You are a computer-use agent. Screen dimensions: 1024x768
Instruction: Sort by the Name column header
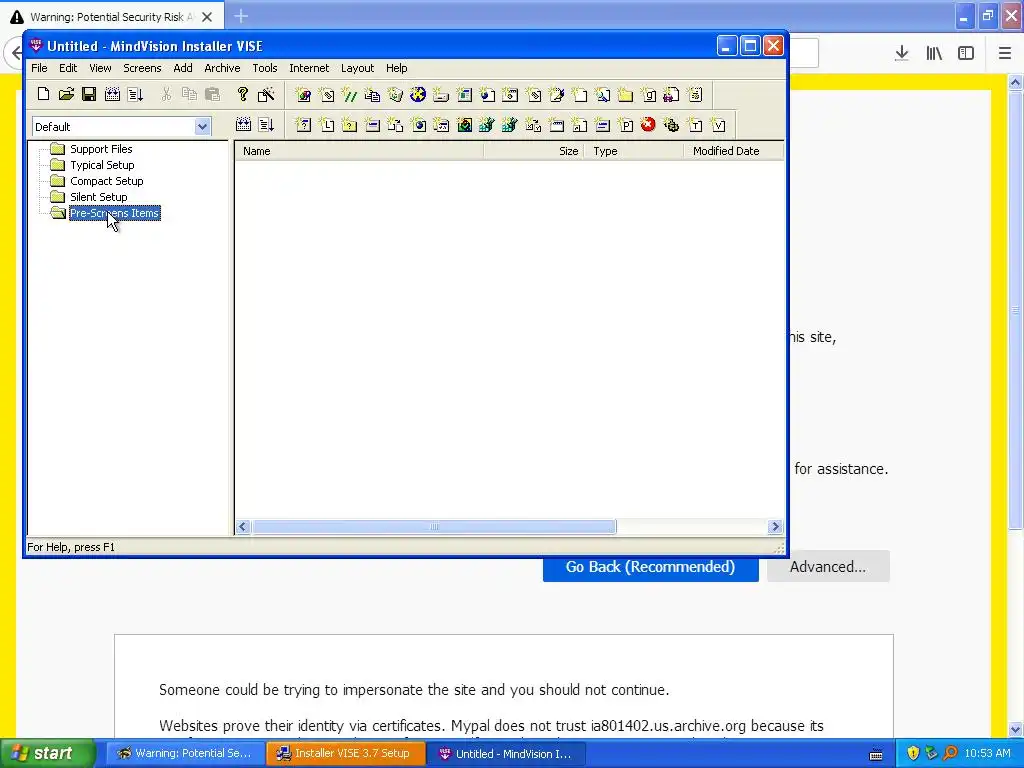pyautogui.click(x=359, y=151)
